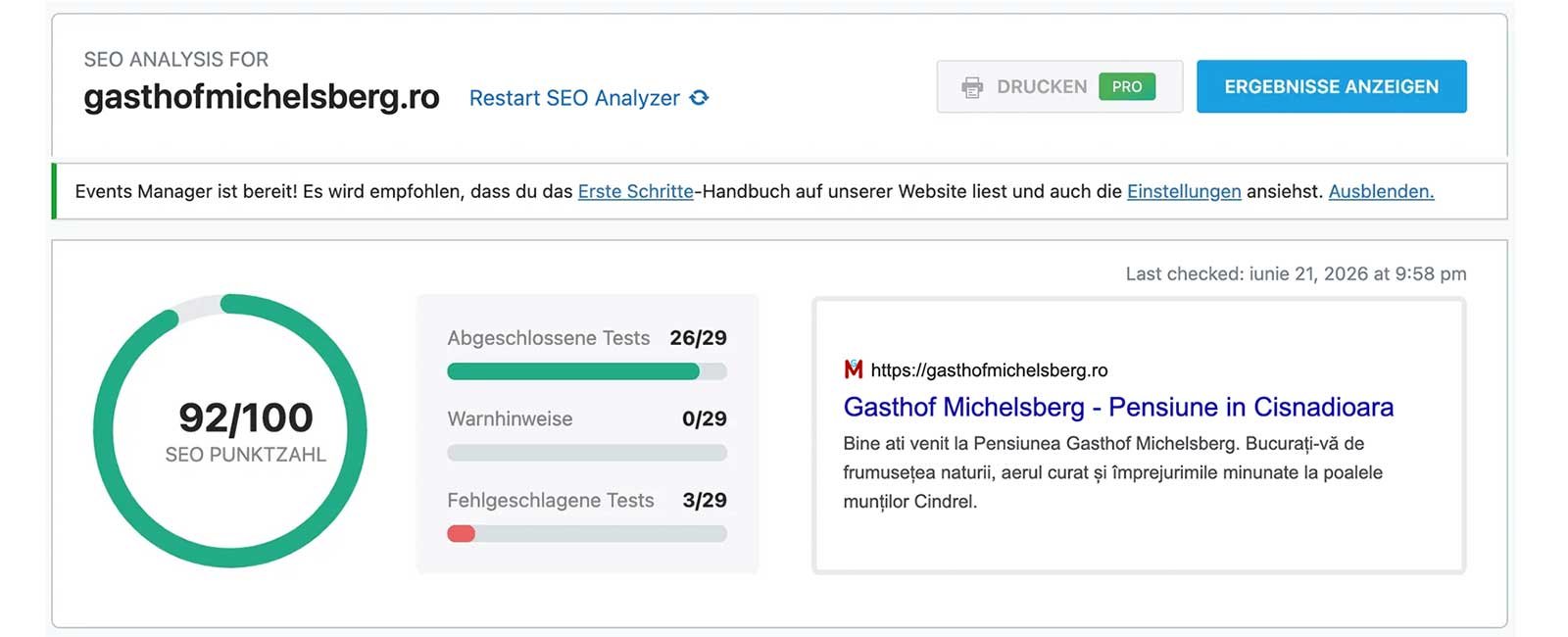1568x637 pixels.
Task: Click the gasthofmichelsberg.ro heading
Action: tap(262, 97)
